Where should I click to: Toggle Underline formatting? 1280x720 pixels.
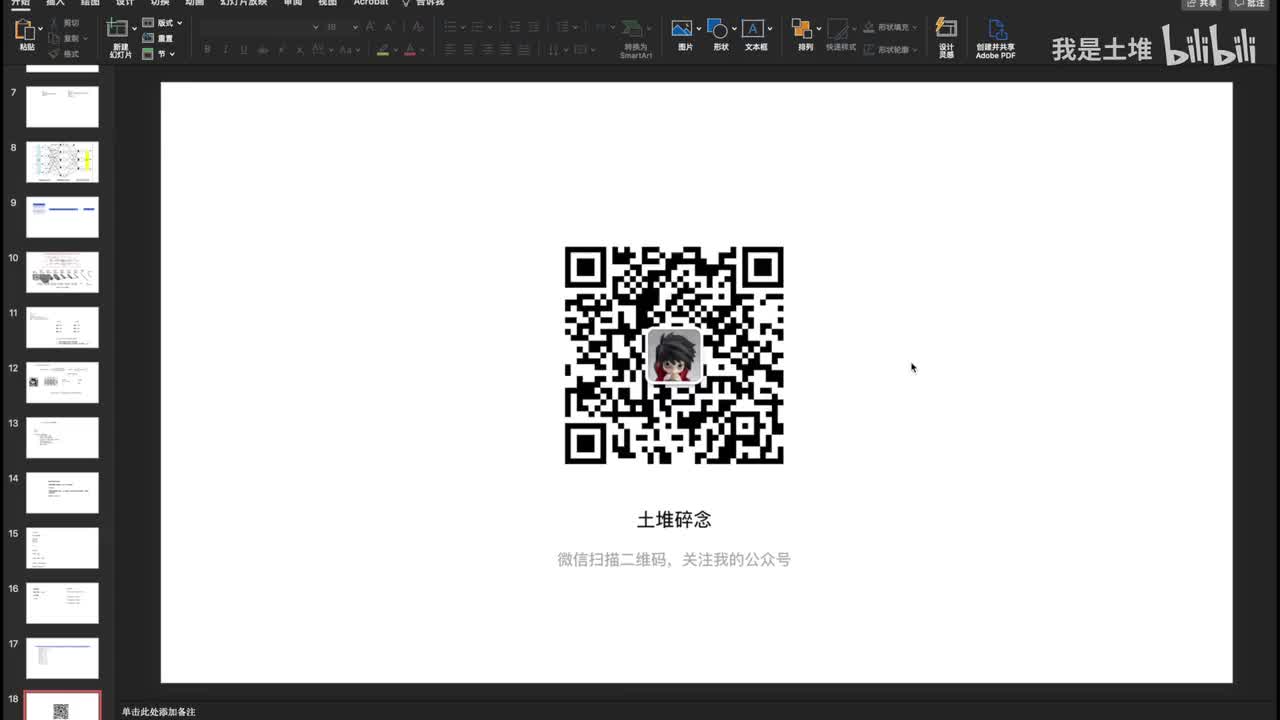tap(244, 49)
